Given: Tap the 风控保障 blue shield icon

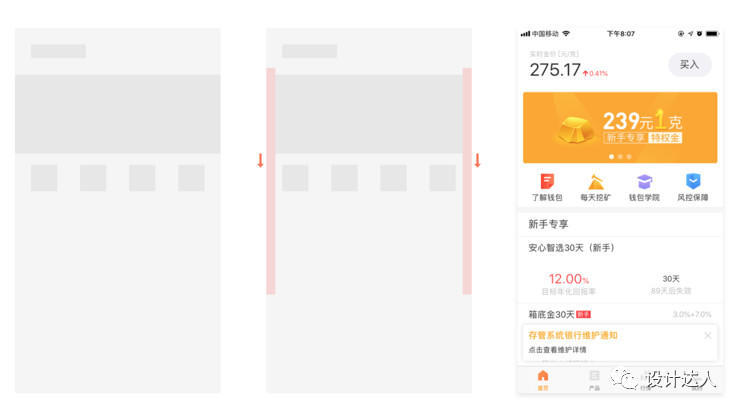Looking at the screenshot, I should 693,181.
